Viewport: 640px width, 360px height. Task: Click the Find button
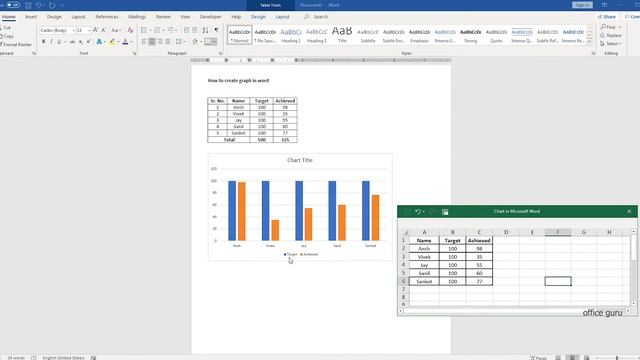(x=609, y=27)
